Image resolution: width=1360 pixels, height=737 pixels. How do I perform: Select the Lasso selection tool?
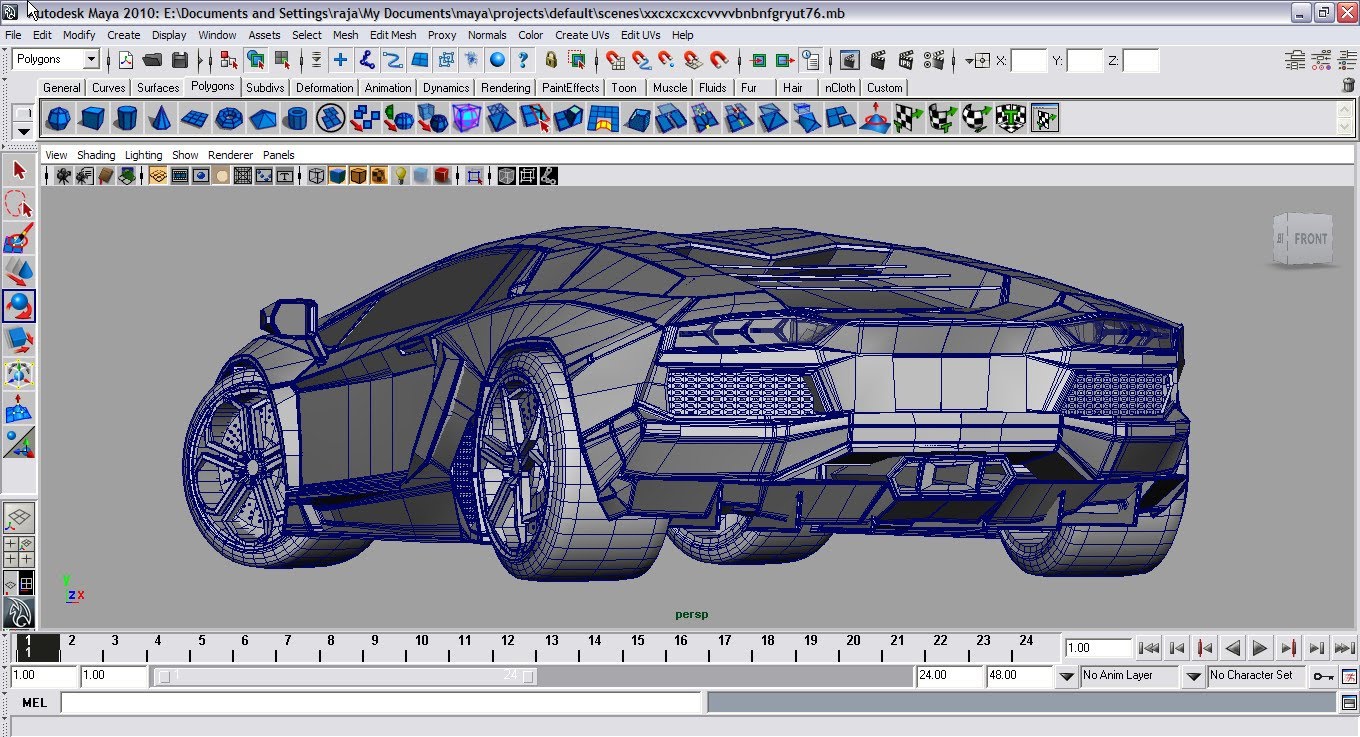point(19,205)
